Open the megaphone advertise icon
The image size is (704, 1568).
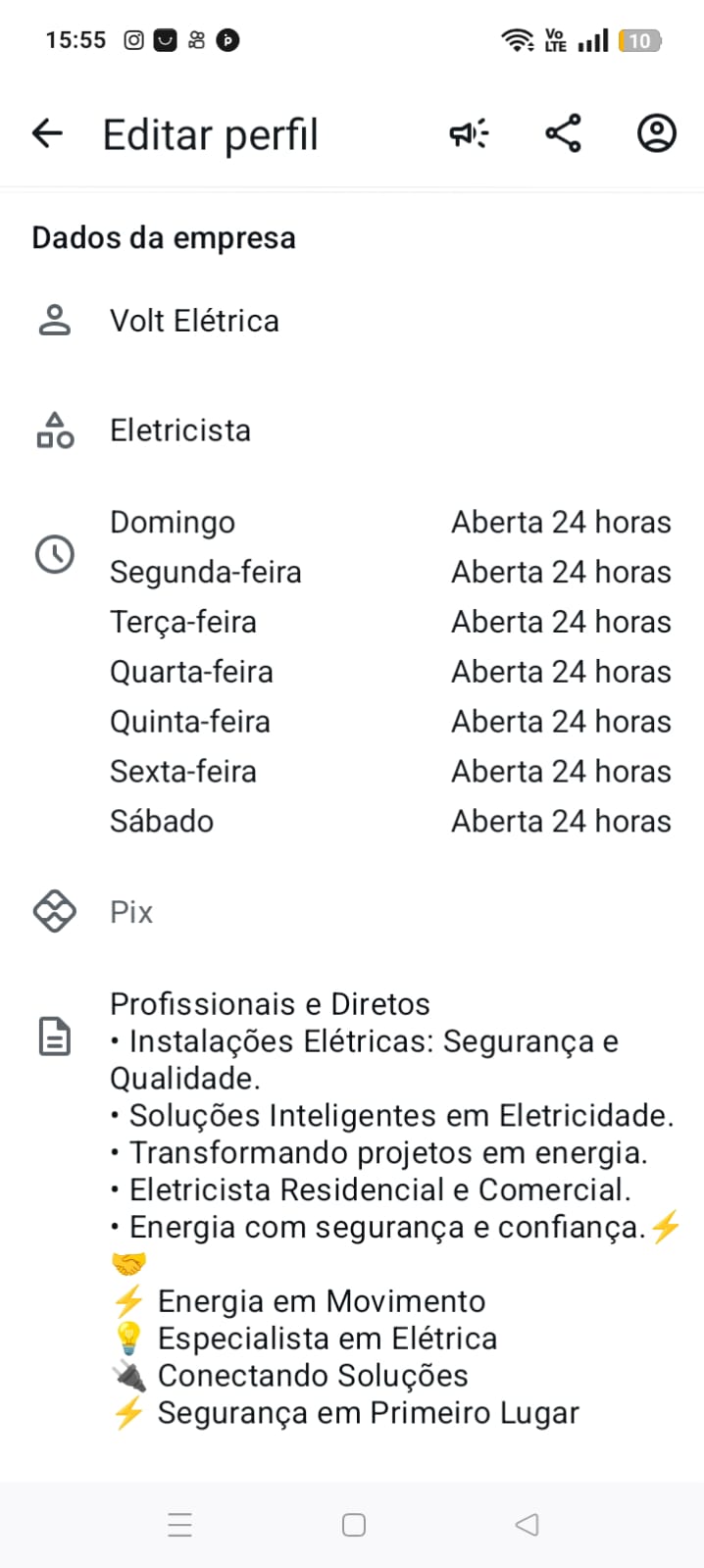pos(469,133)
